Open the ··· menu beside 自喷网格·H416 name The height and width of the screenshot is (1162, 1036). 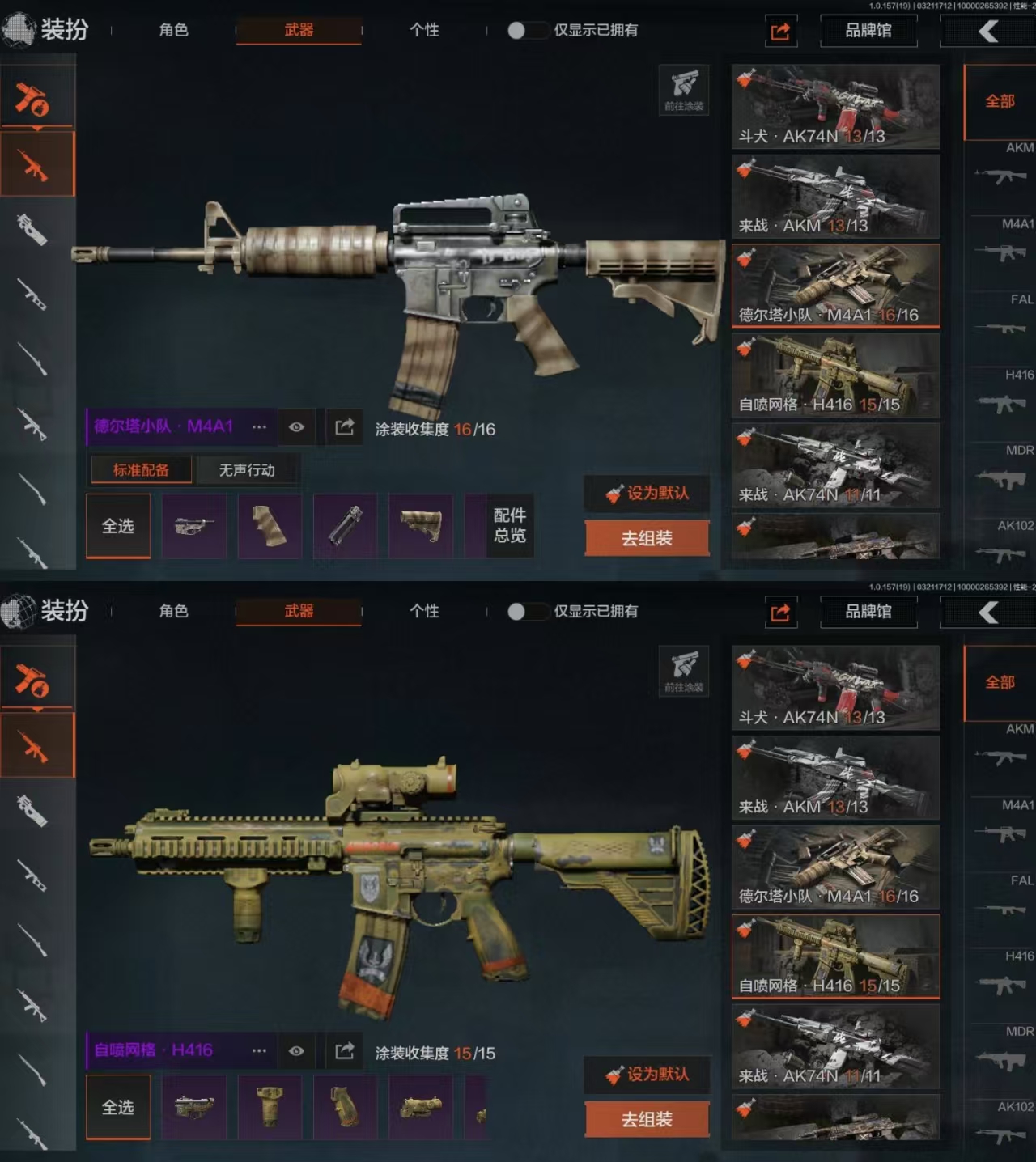click(x=259, y=1050)
